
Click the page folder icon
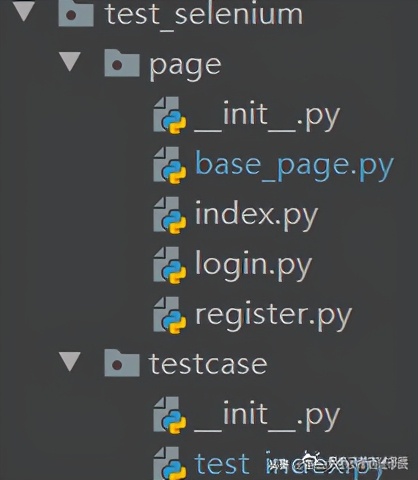(x=122, y=63)
